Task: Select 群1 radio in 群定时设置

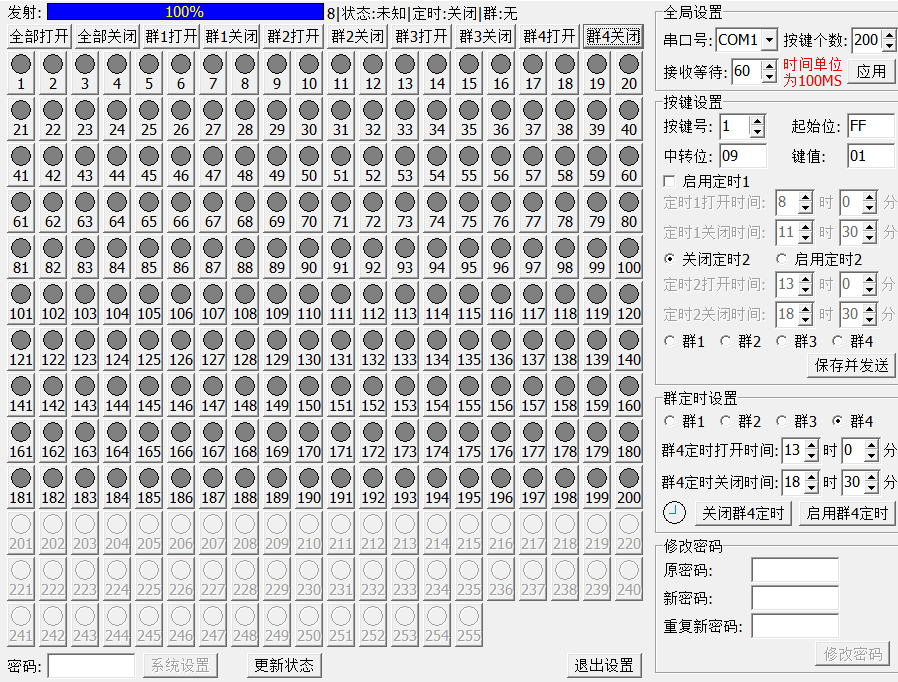Action: (x=669, y=421)
